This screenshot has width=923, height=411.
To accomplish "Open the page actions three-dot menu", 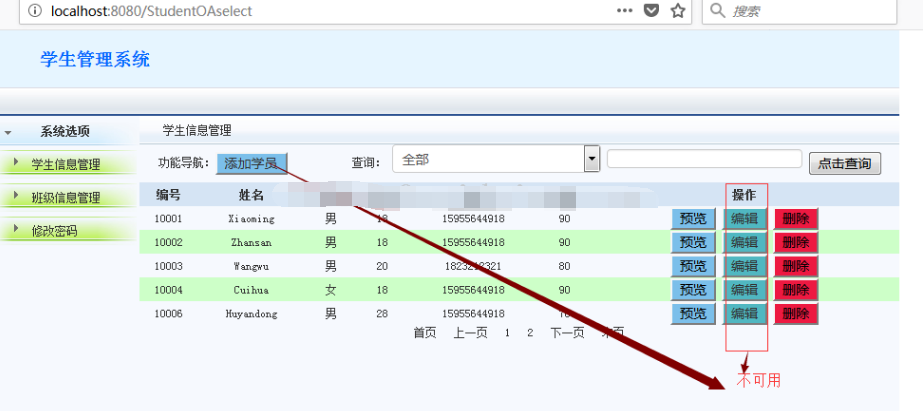I will 625,11.
